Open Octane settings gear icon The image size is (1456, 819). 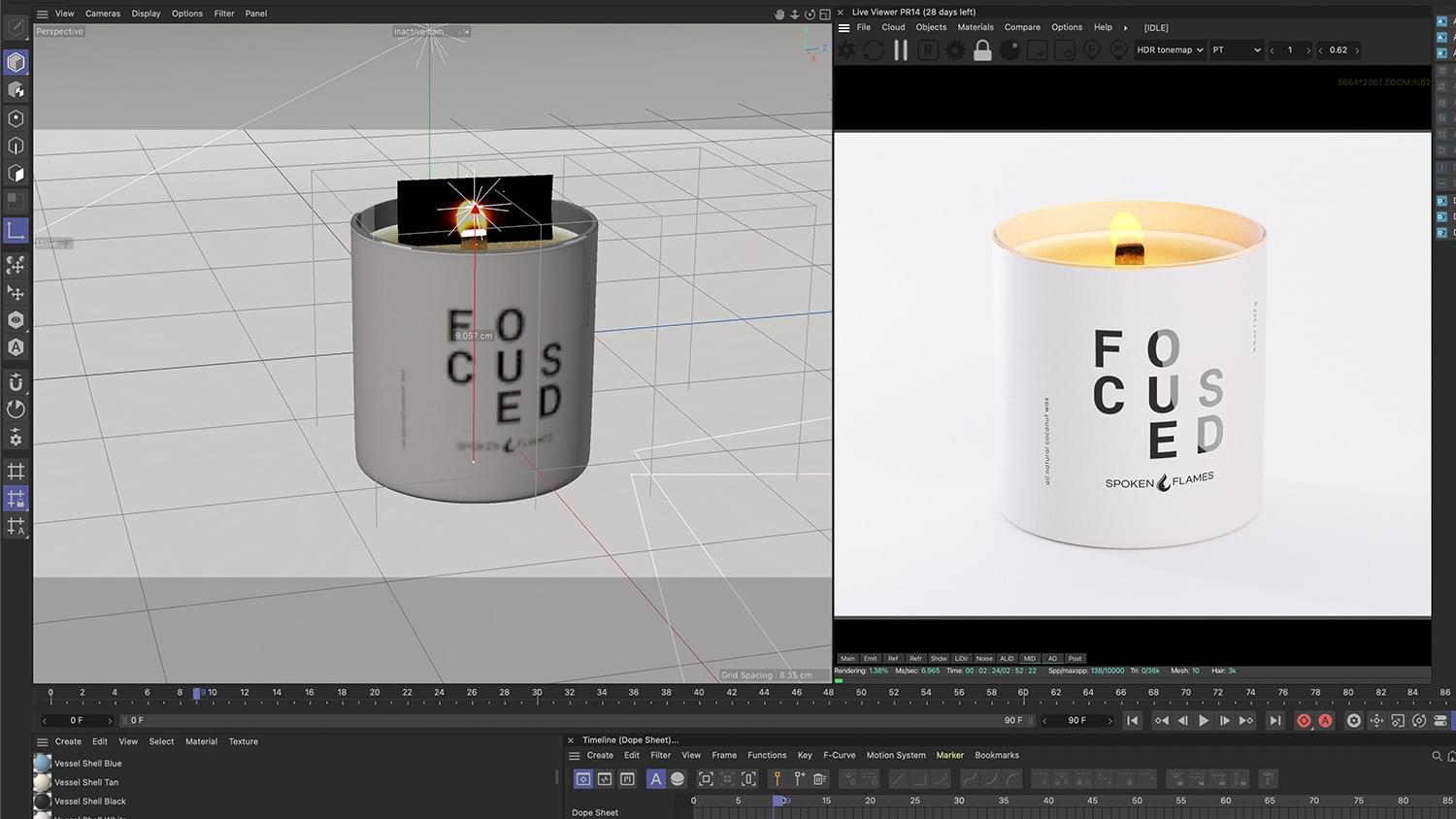(955, 50)
